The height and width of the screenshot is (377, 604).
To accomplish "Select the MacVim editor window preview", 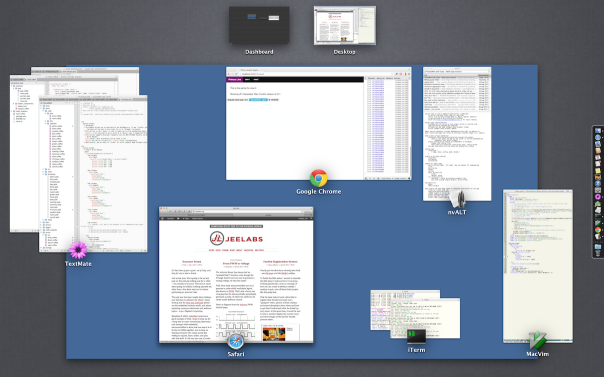I will pos(538,266).
